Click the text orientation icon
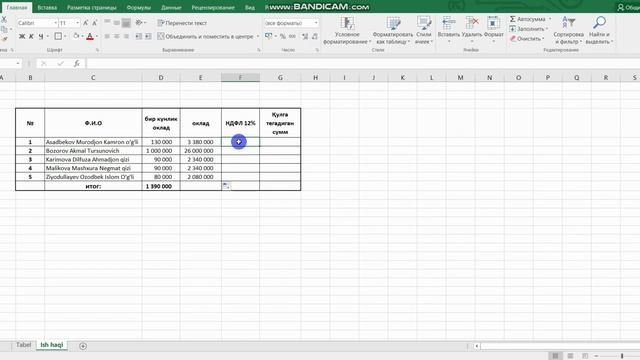640x360 pixels. 139,23
